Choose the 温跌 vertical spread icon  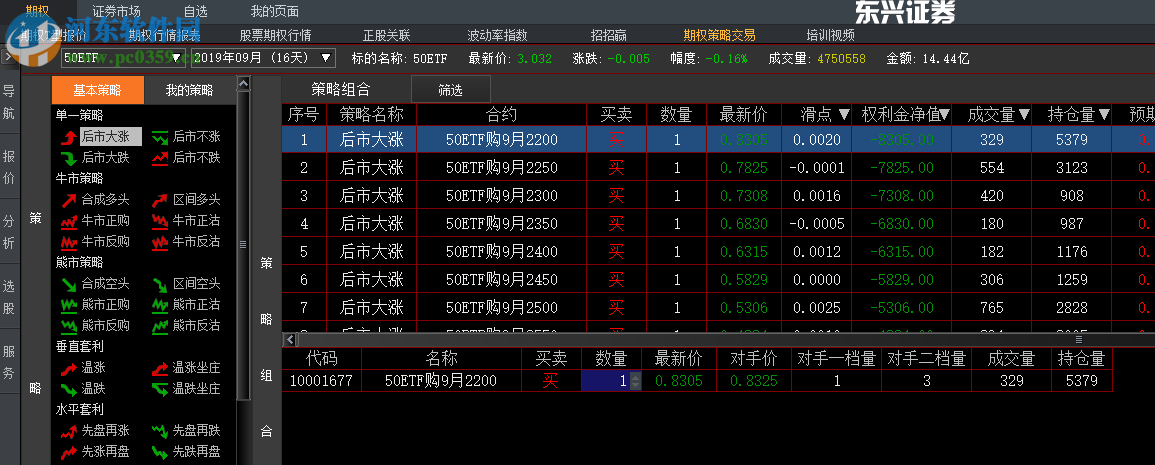pyautogui.click(x=68, y=388)
